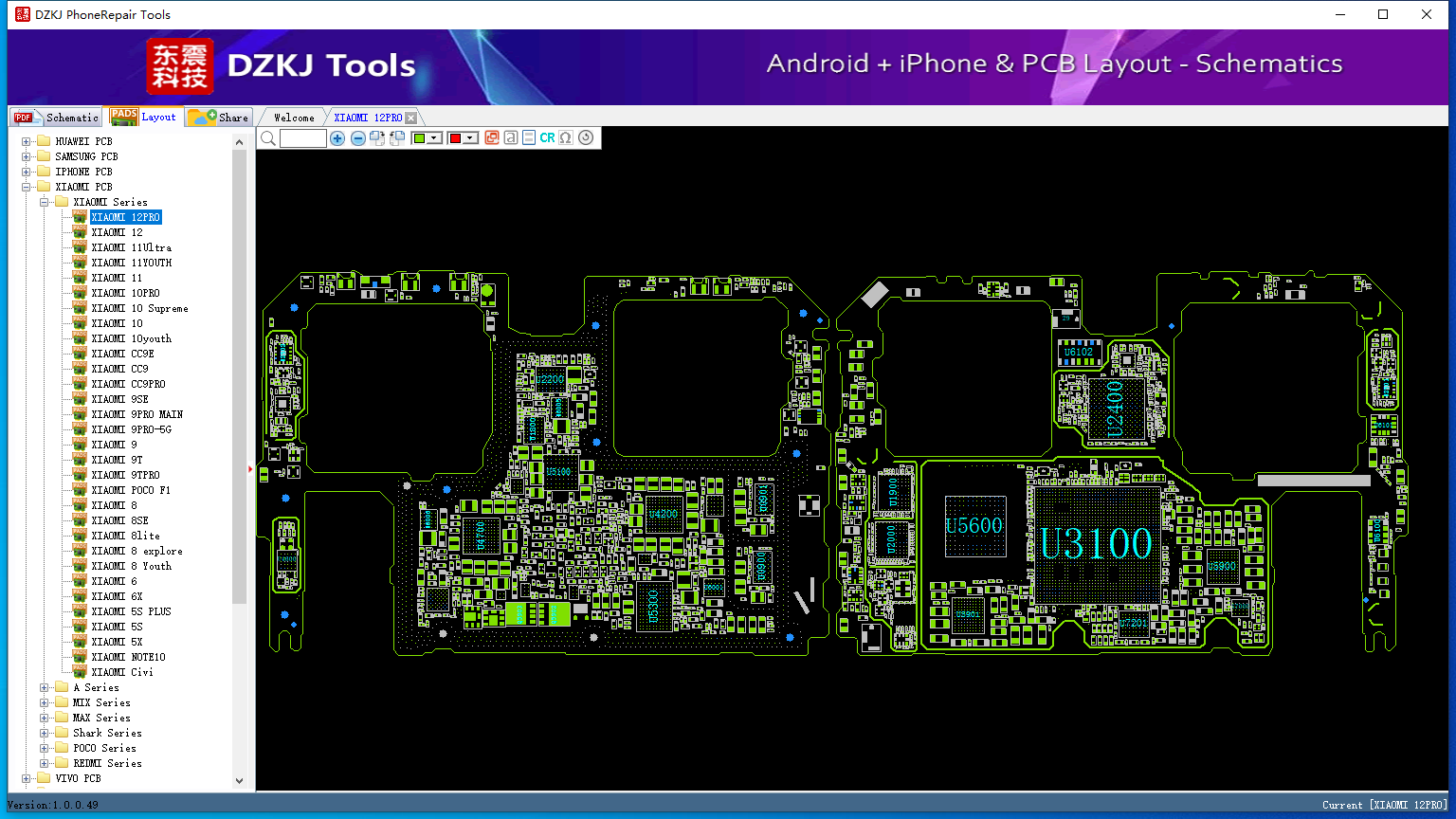The height and width of the screenshot is (819, 1456).
Task: Click the omega symbol toolbar icon
Action: pos(566,138)
